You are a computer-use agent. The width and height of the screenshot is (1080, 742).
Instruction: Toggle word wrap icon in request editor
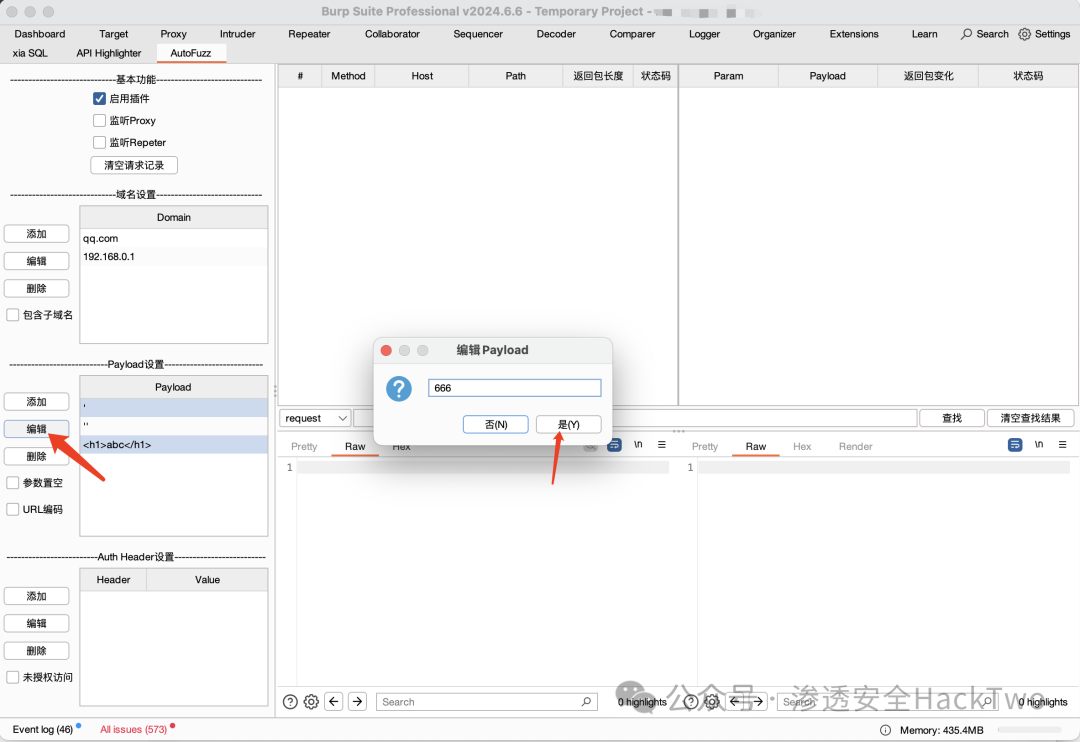pyautogui.click(x=614, y=445)
